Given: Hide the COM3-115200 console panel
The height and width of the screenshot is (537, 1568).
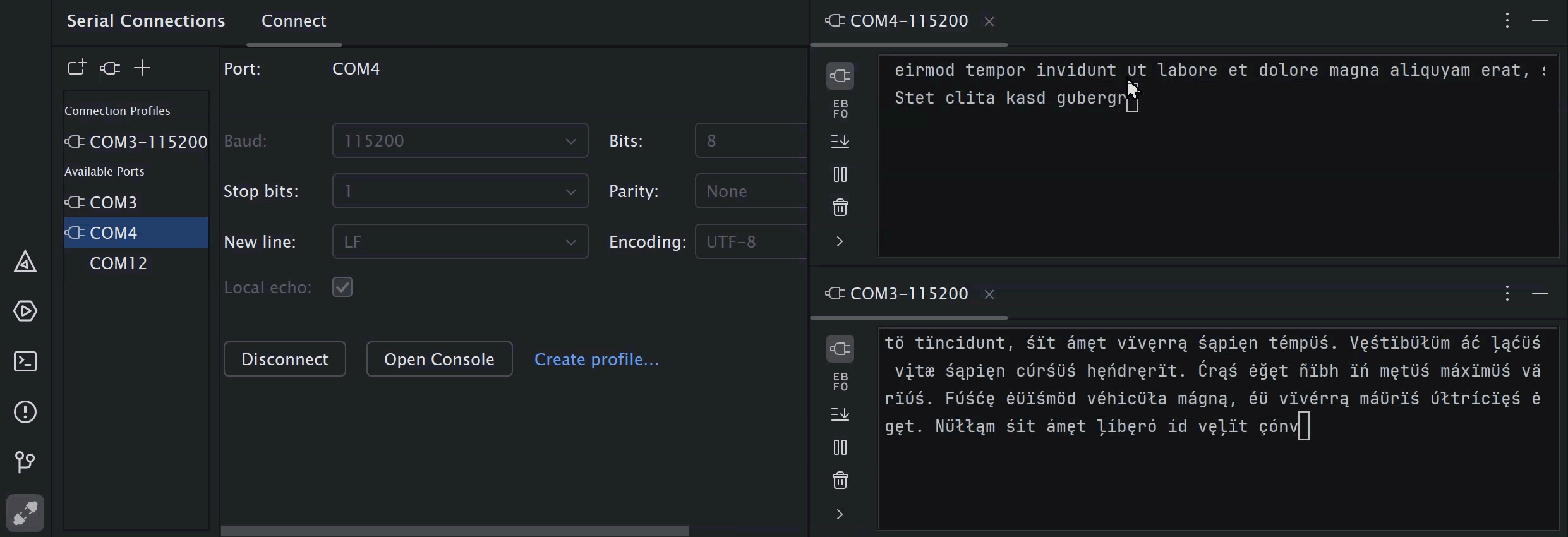Looking at the screenshot, I should [1540, 294].
